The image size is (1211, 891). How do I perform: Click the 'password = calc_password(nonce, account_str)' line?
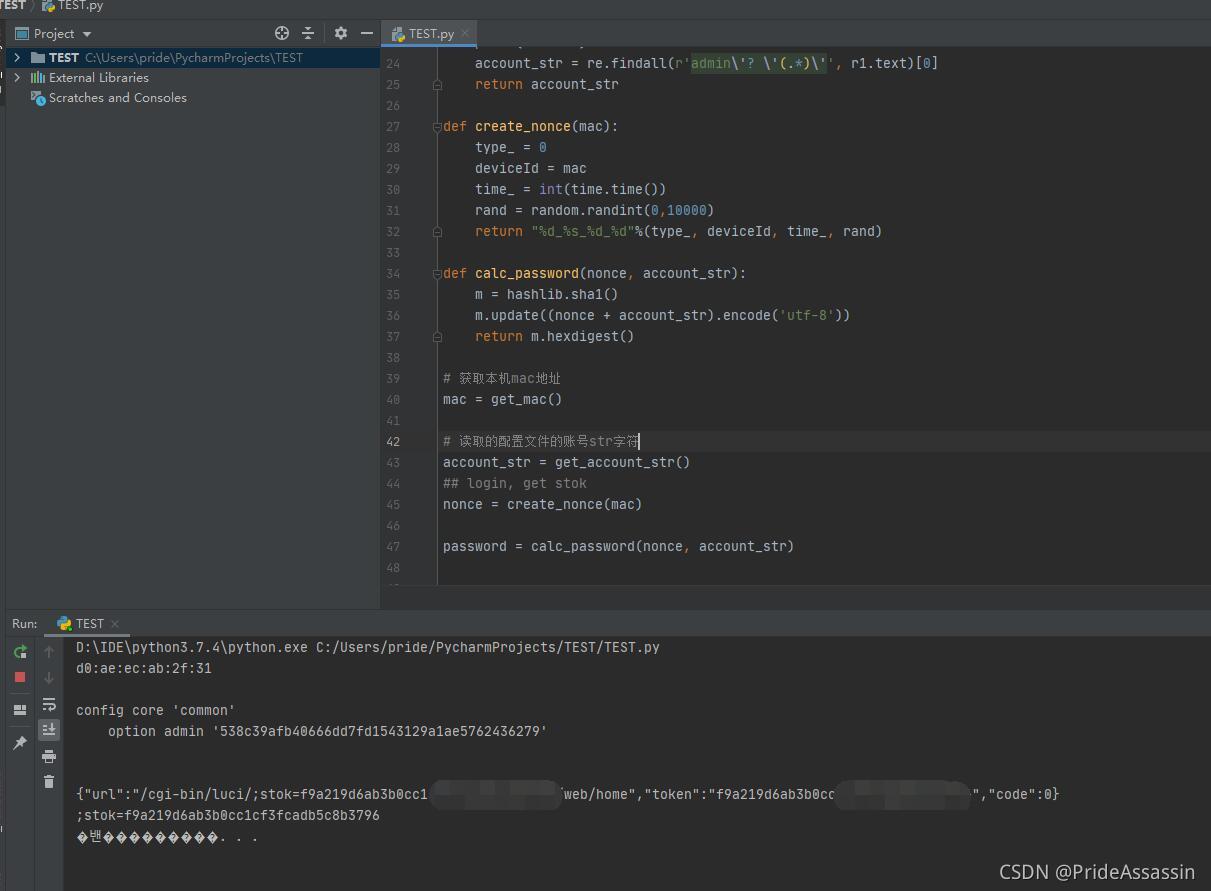coord(618,546)
